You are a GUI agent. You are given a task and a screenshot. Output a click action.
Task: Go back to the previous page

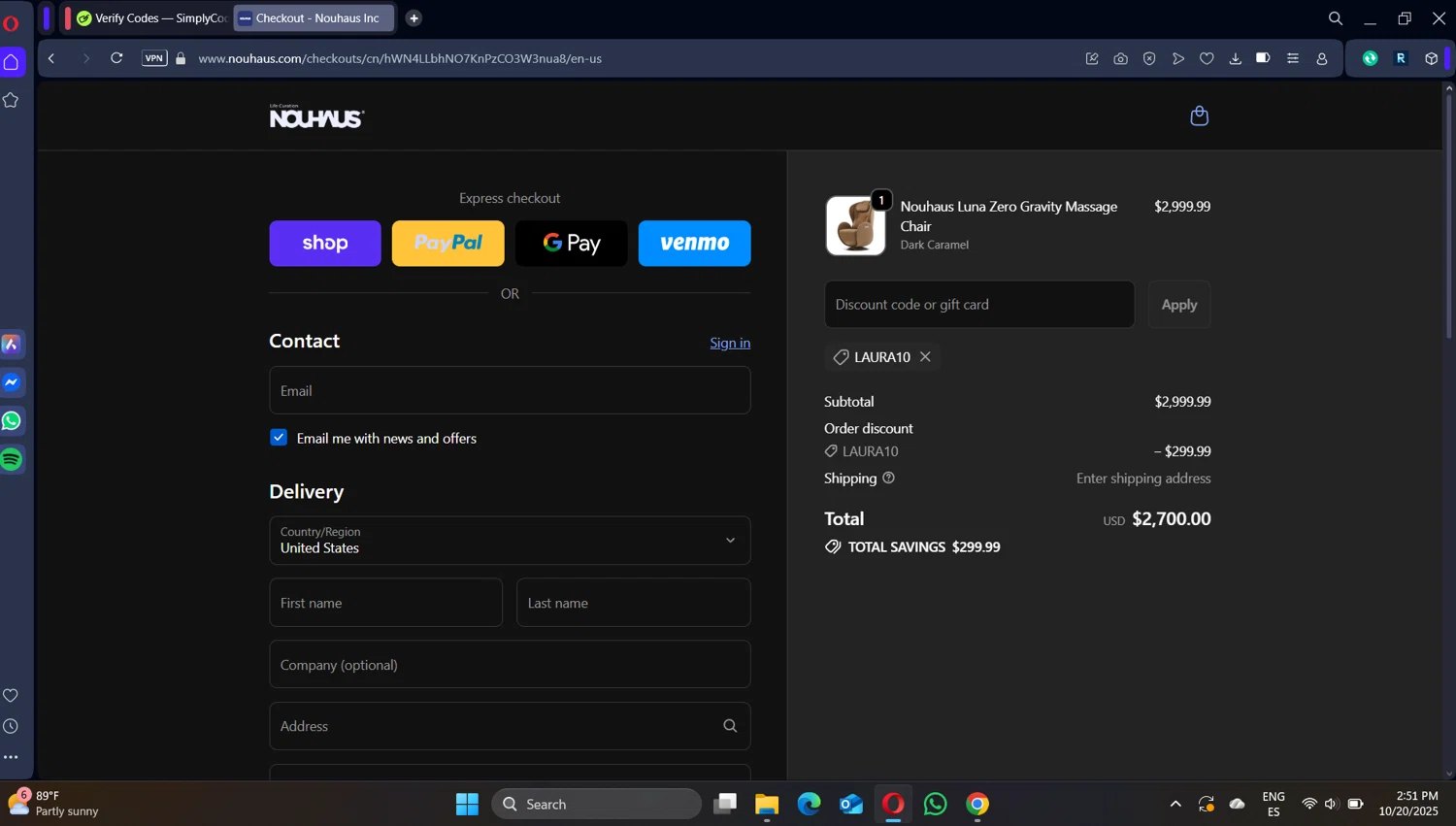tap(51, 58)
